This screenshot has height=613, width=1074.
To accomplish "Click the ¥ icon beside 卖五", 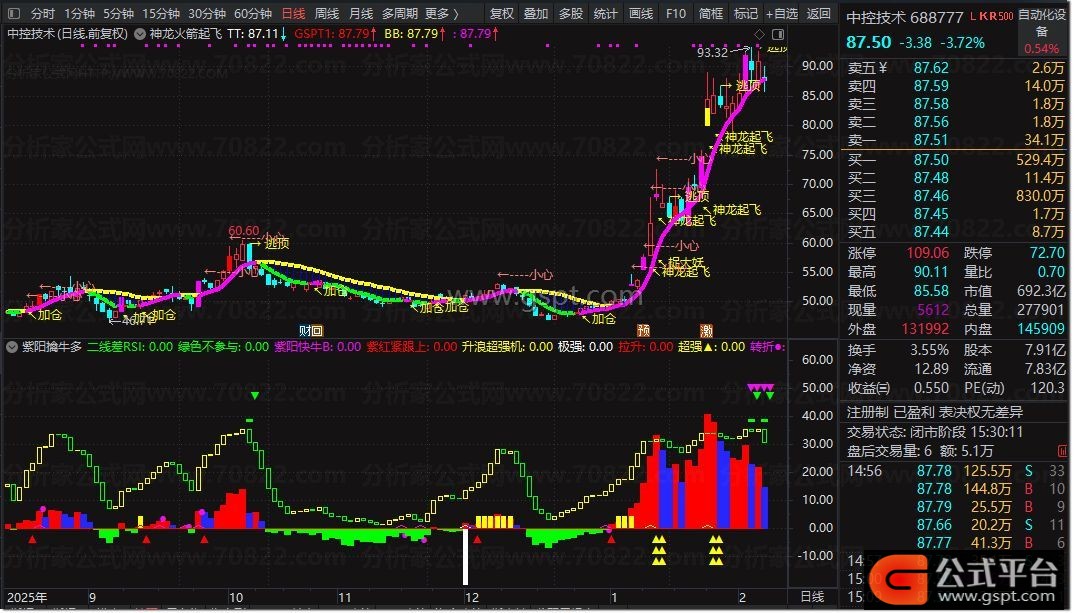I will tap(883, 68).
